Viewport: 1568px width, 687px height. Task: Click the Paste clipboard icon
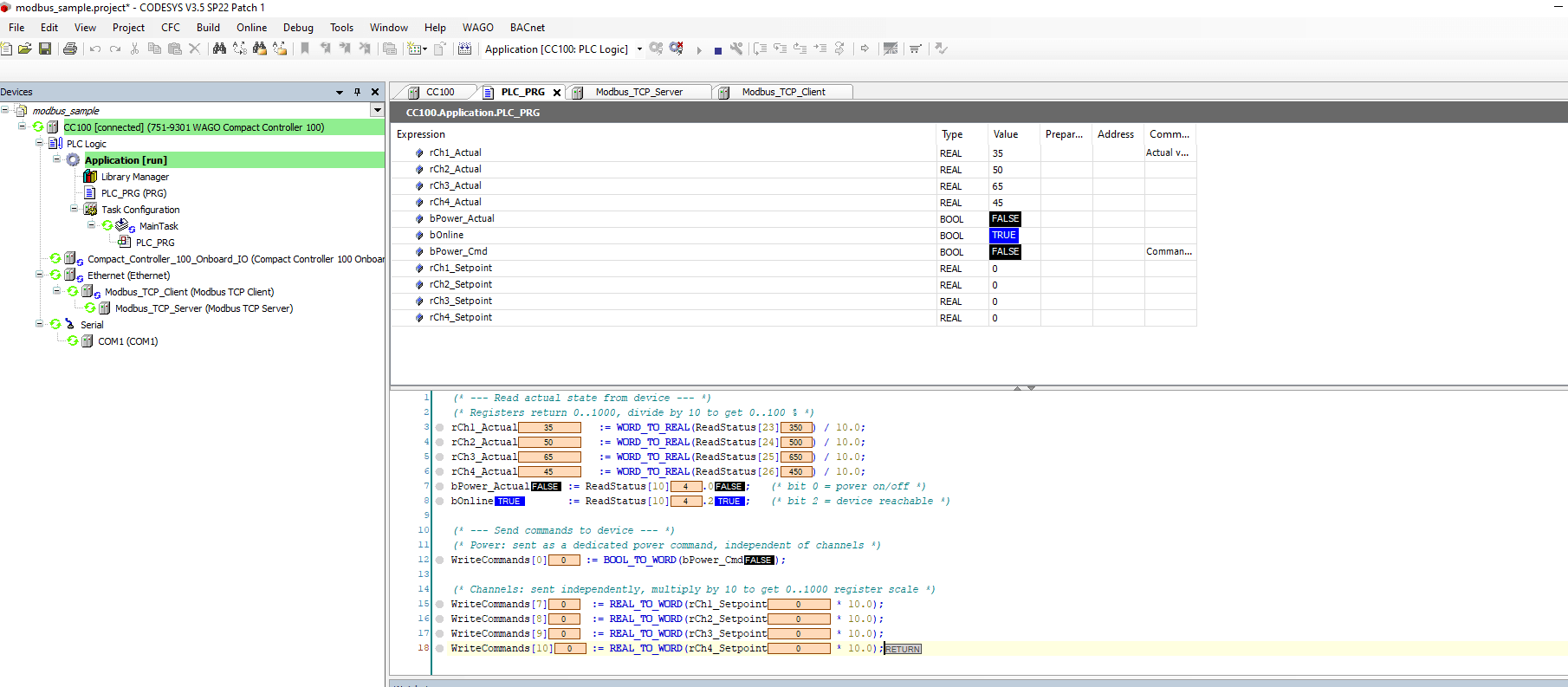pyautogui.click(x=174, y=49)
